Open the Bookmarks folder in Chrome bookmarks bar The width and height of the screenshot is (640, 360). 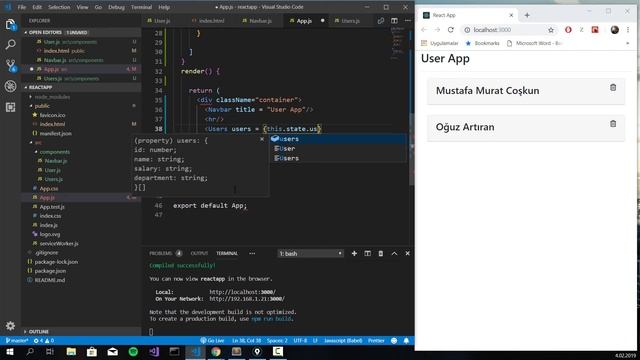coord(482,43)
